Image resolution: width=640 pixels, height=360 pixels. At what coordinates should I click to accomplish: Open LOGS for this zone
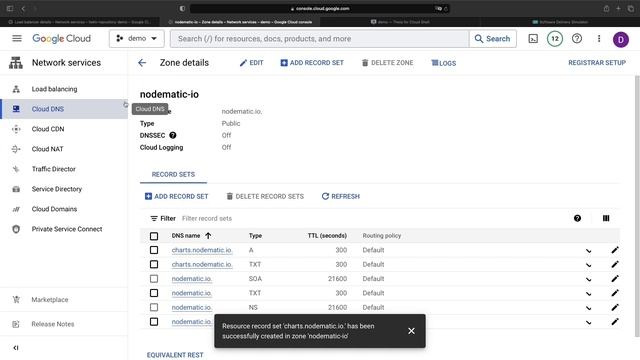[444, 63]
